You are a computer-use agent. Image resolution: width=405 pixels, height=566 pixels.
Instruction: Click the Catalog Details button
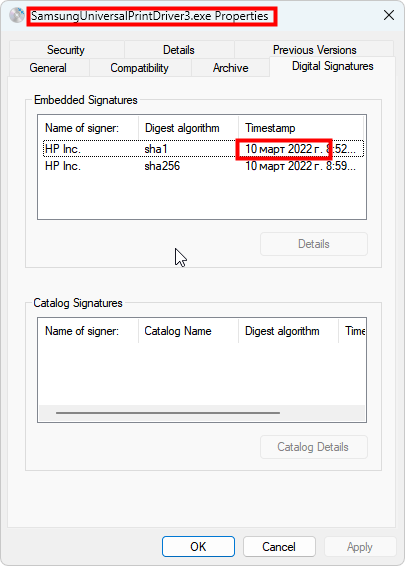314,447
